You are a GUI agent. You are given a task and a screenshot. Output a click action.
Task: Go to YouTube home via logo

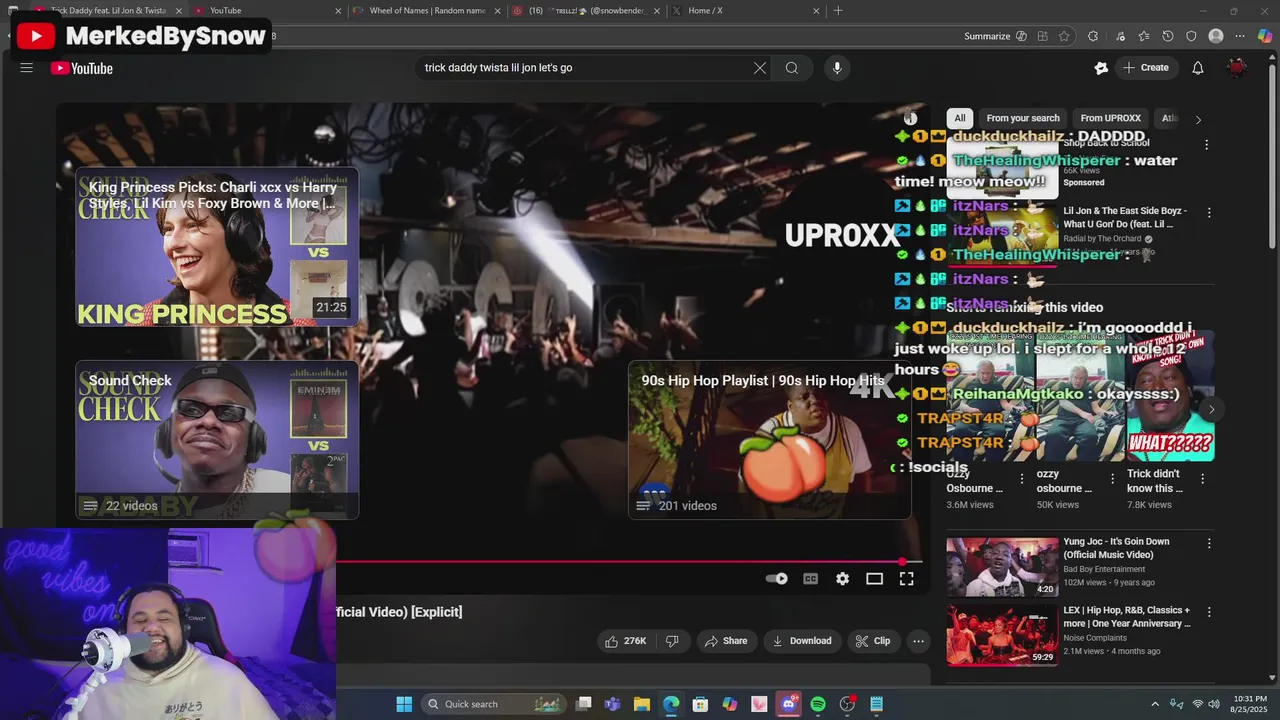point(82,68)
